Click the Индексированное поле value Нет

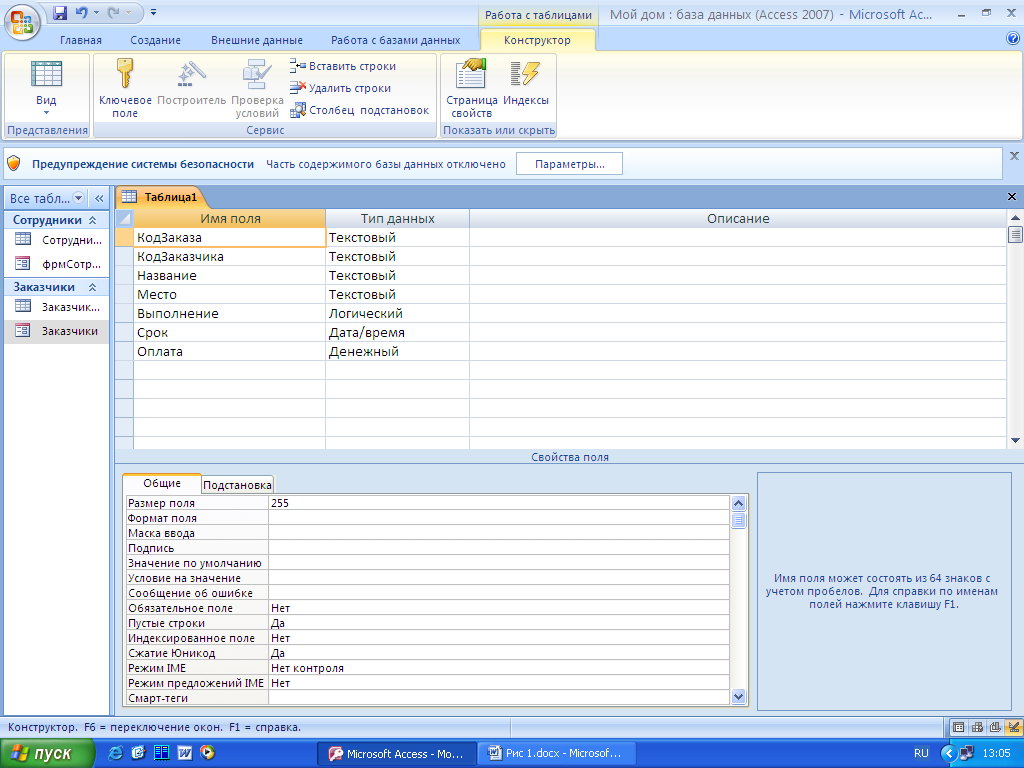pyautogui.click(x=499, y=638)
